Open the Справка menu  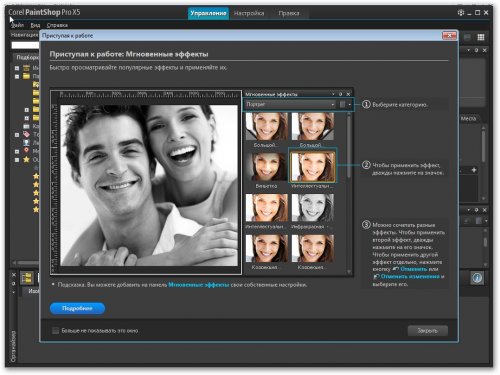click(57, 25)
